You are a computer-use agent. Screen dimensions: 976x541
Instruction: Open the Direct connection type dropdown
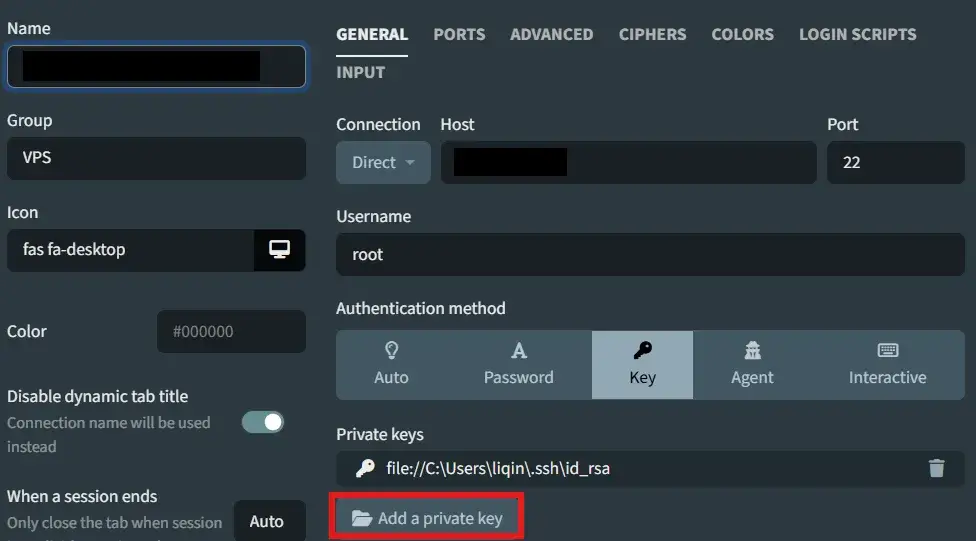coord(383,162)
